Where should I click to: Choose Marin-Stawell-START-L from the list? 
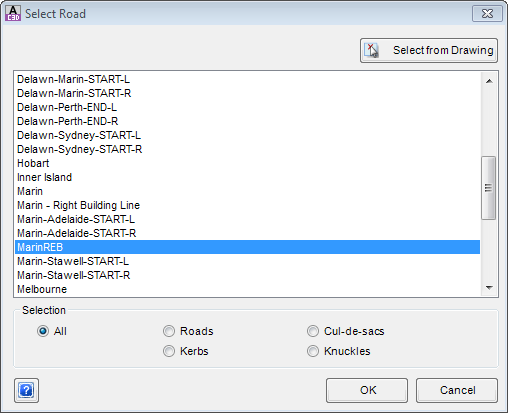point(247,261)
